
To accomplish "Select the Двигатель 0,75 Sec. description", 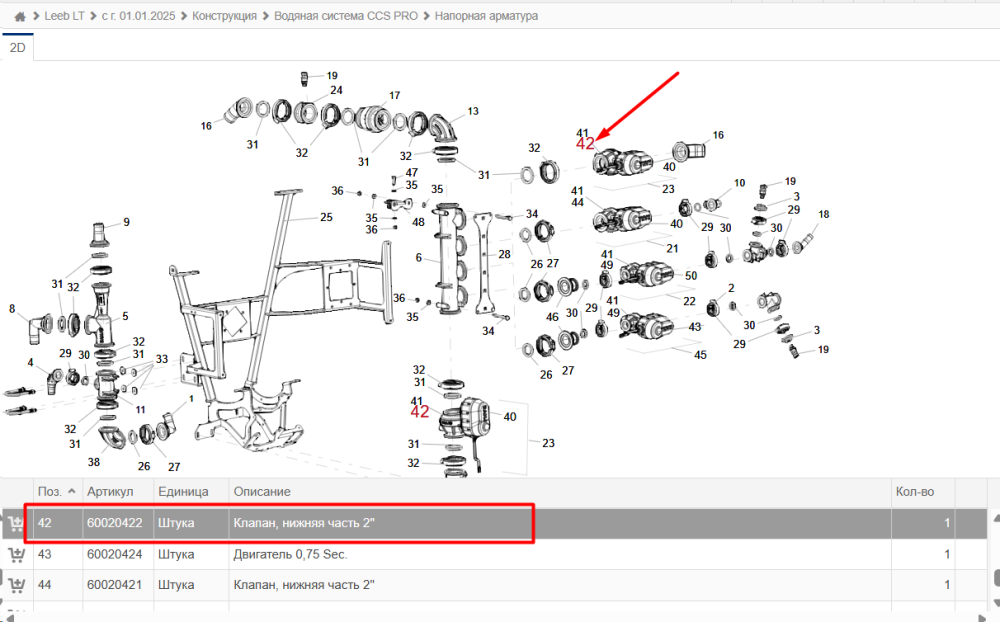I will [x=290, y=554].
